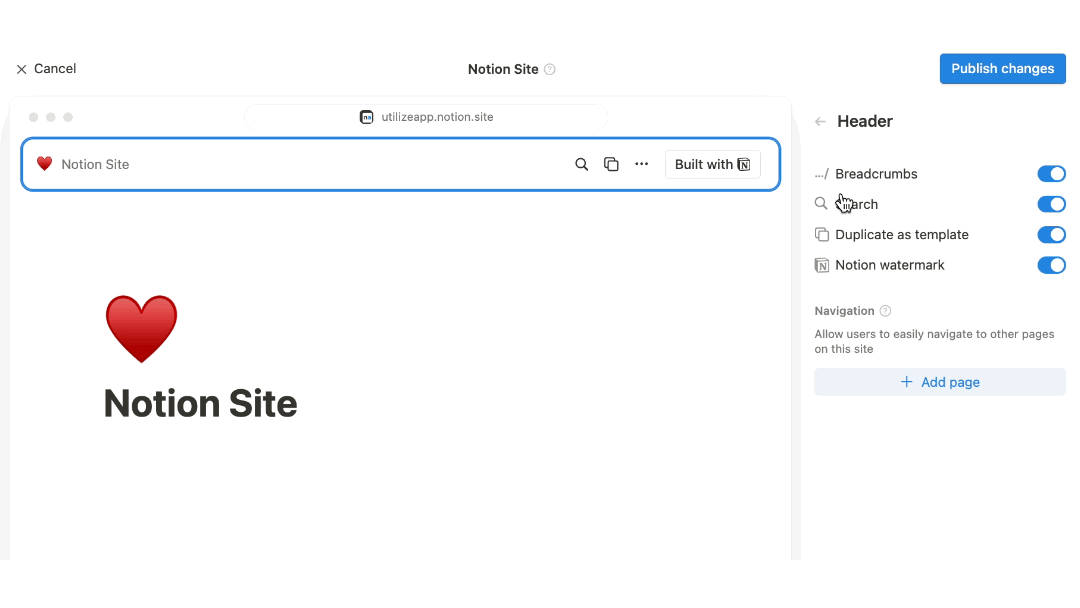
Task: Click the small heart icon in the breadcrumb
Action: [45, 164]
